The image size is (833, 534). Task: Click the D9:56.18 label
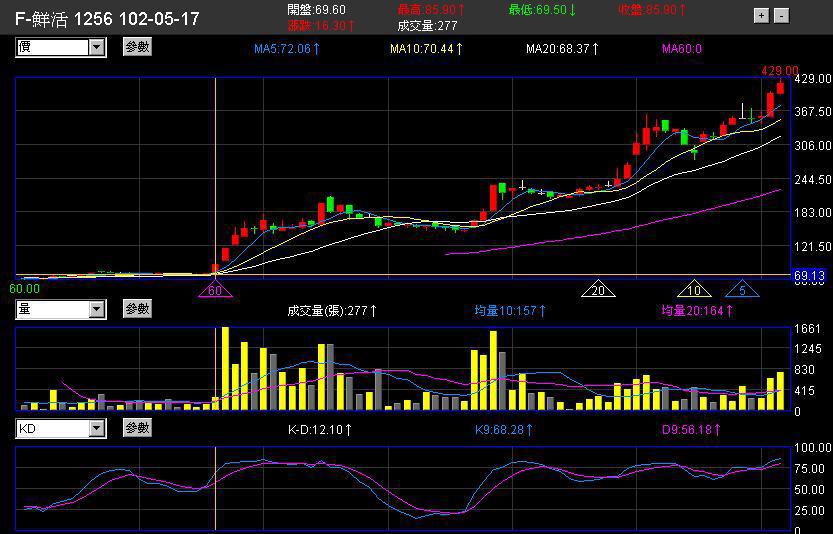point(691,429)
